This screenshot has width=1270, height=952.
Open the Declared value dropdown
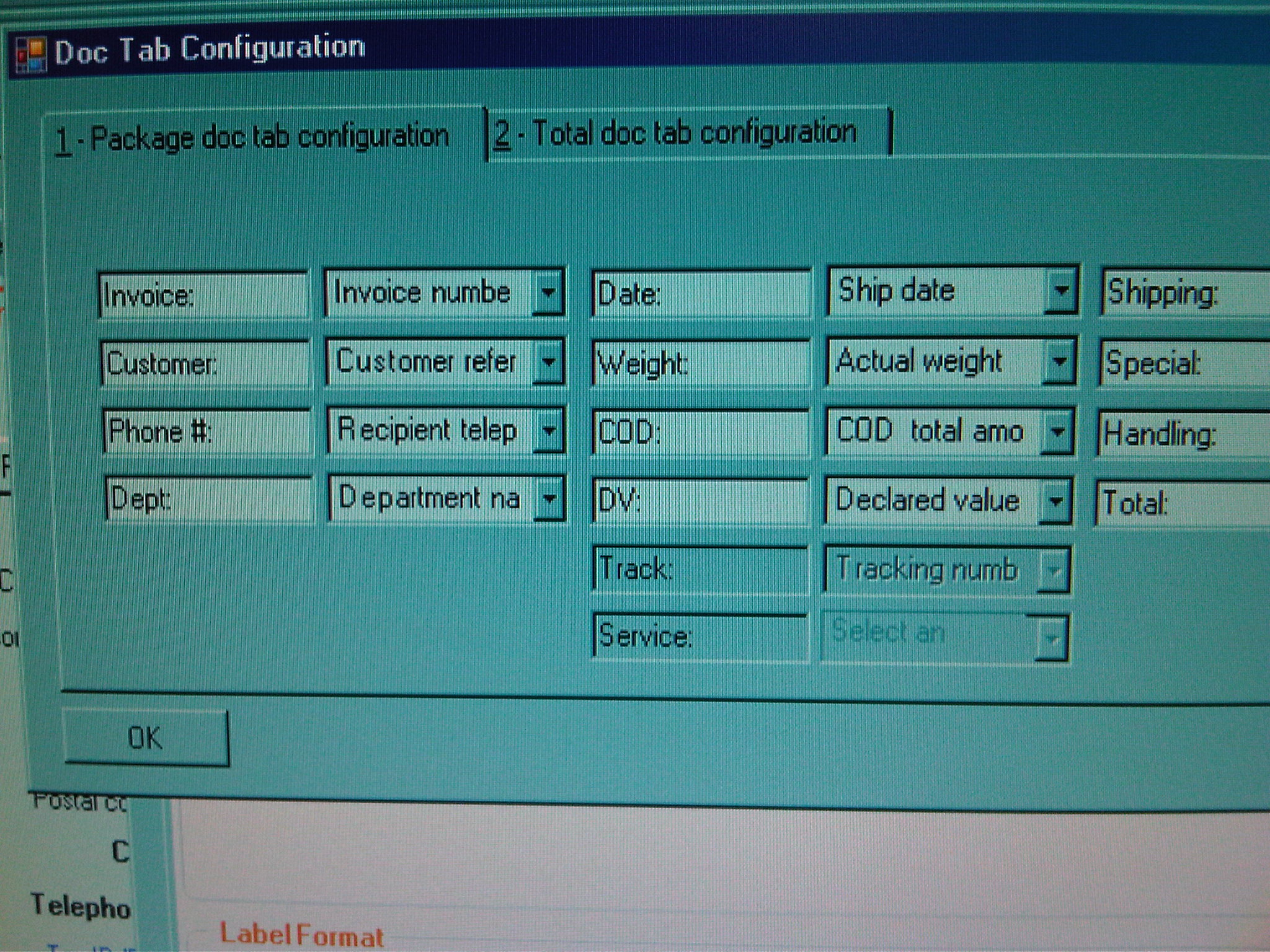pos(1055,501)
